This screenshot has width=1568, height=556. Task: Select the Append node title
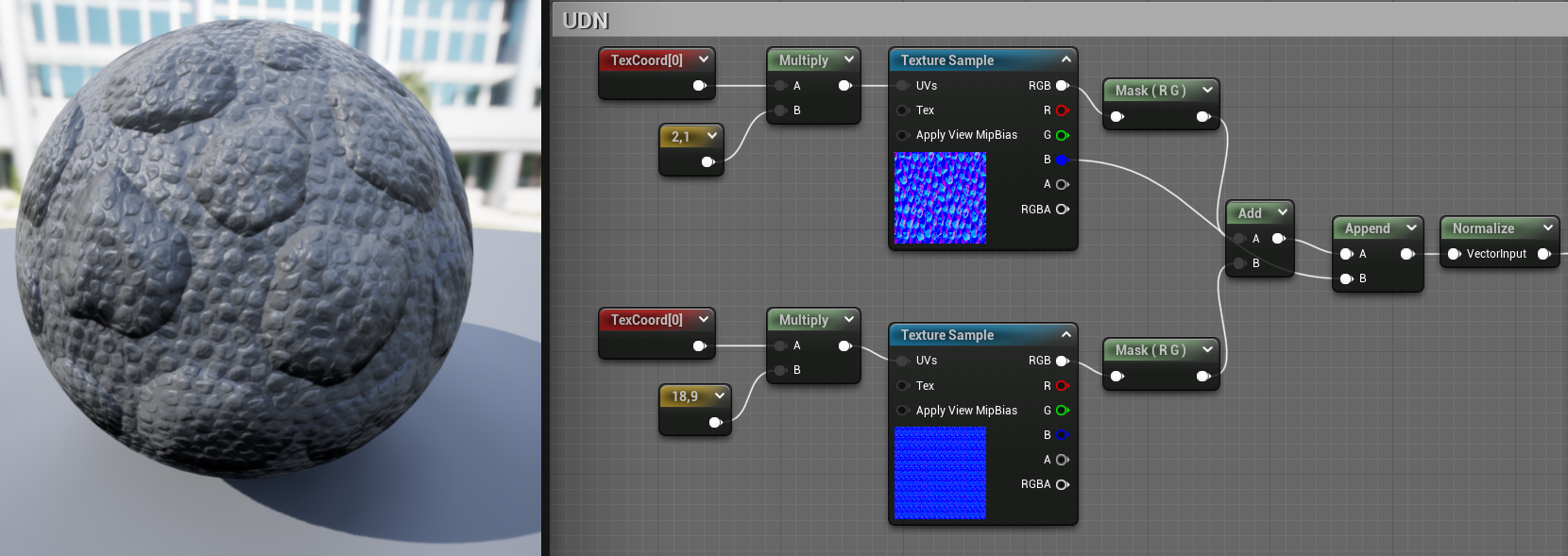pos(1367,228)
